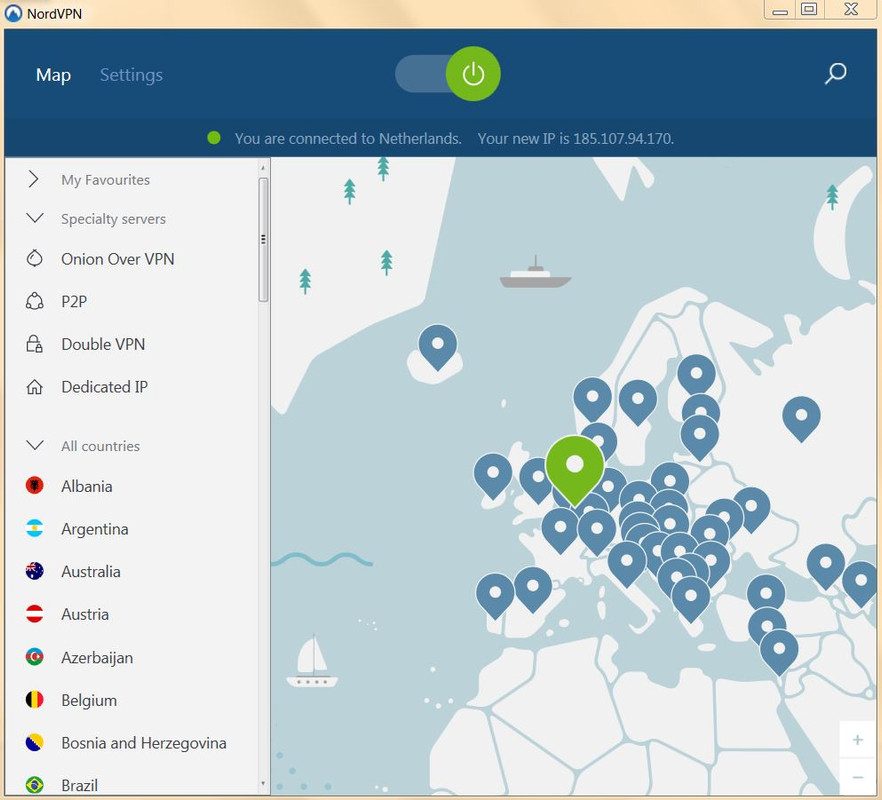Click the green connection status dot

click(x=214, y=138)
